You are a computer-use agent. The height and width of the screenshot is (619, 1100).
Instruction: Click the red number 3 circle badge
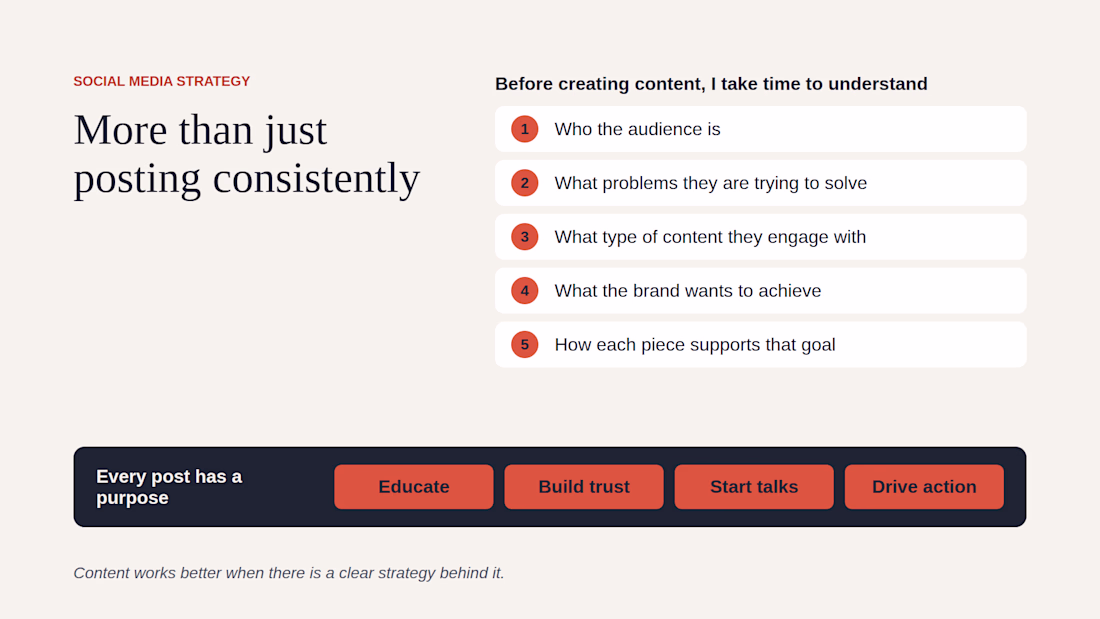coord(524,237)
